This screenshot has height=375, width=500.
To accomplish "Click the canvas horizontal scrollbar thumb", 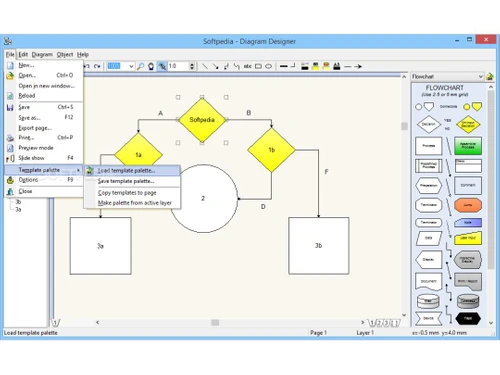I will [x=215, y=322].
